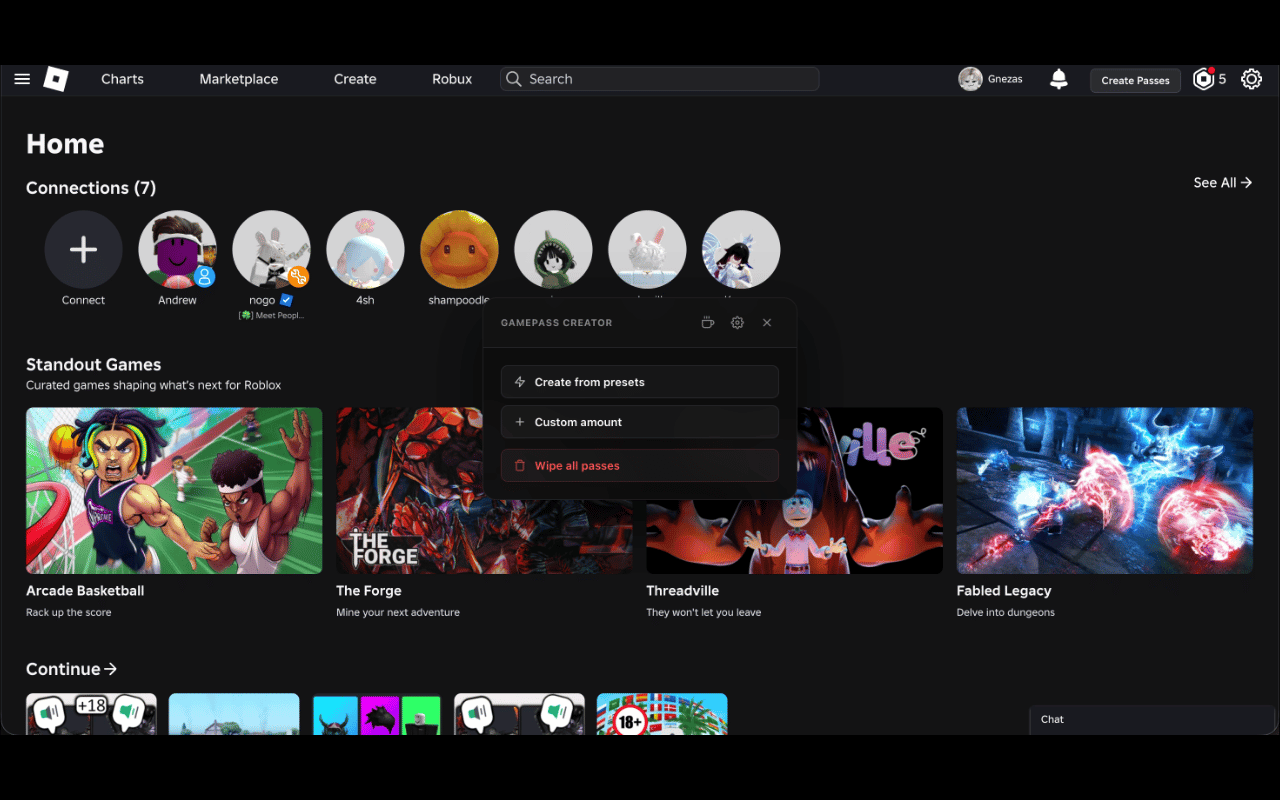Image resolution: width=1280 pixels, height=800 pixels.
Task: Open the landscape Continue thumbnail
Action: click(234, 714)
